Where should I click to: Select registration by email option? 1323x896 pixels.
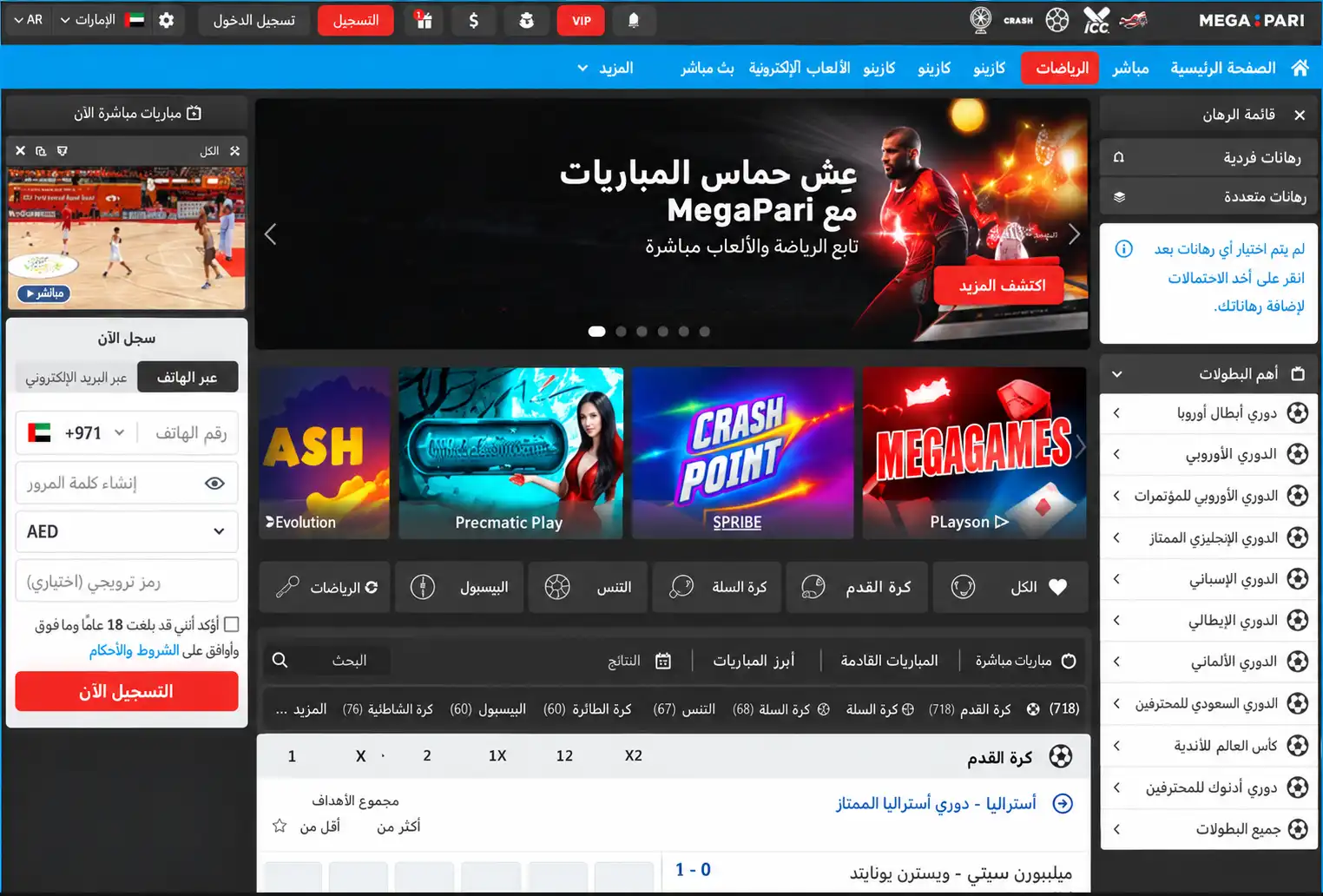coord(76,377)
